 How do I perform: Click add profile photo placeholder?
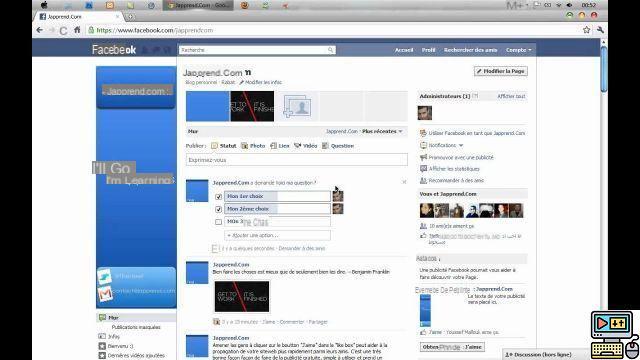[x=297, y=106]
